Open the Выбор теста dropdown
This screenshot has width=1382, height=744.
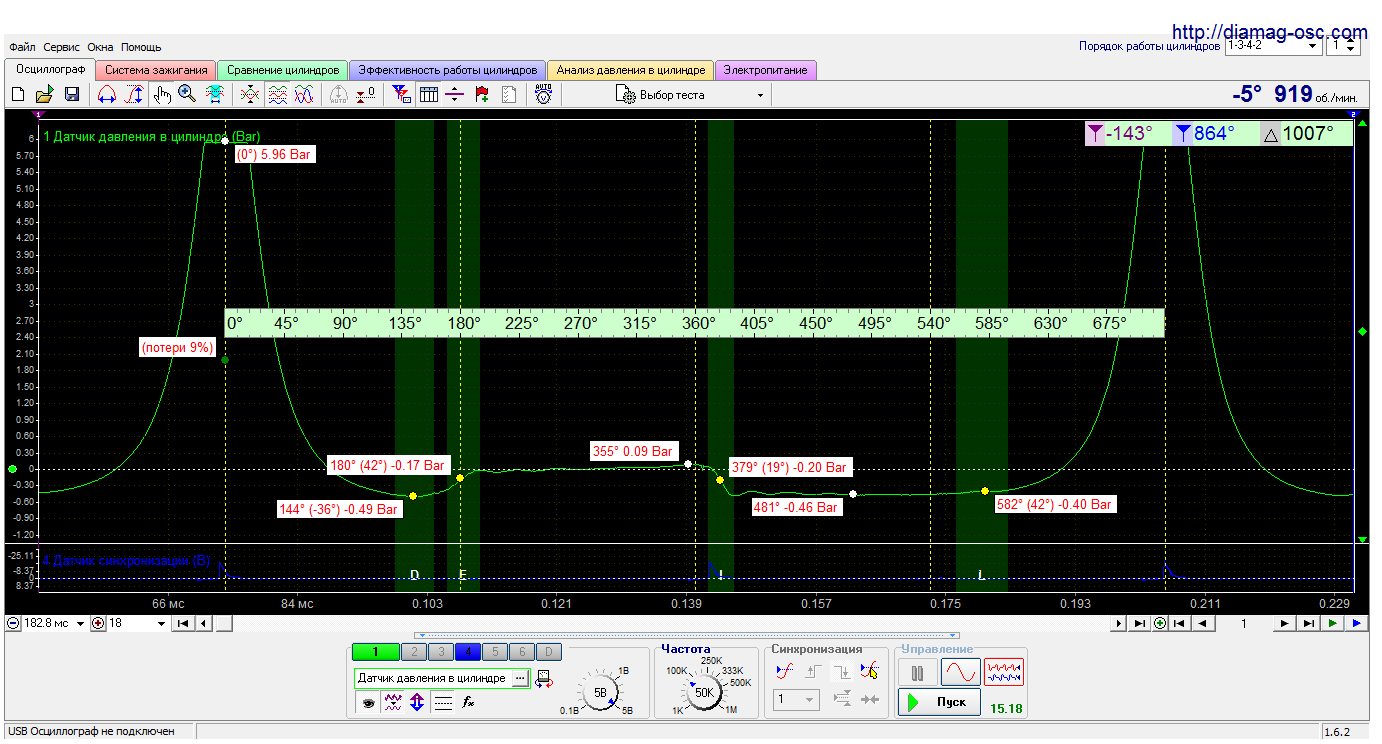click(691, 95)
